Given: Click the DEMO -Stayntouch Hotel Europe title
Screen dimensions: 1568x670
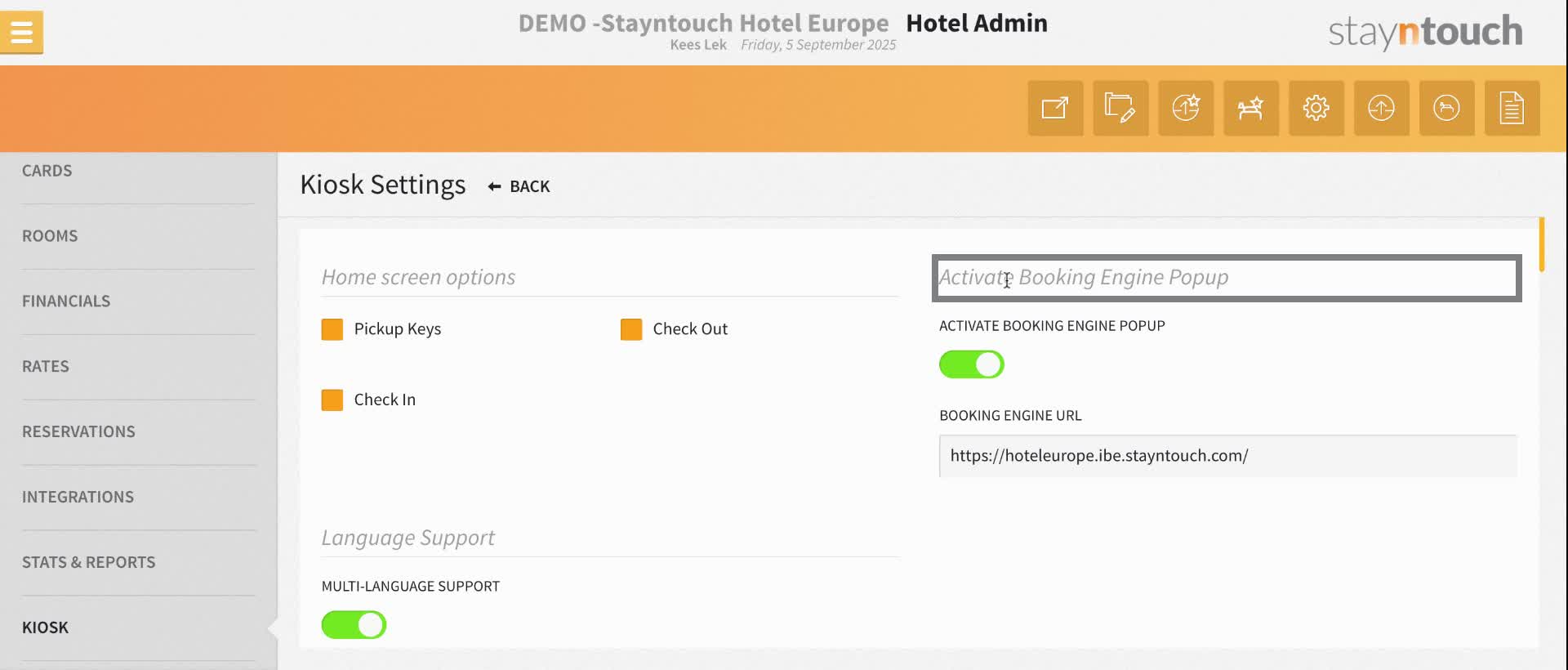Looking at the screenshot, I should [703, 23].
